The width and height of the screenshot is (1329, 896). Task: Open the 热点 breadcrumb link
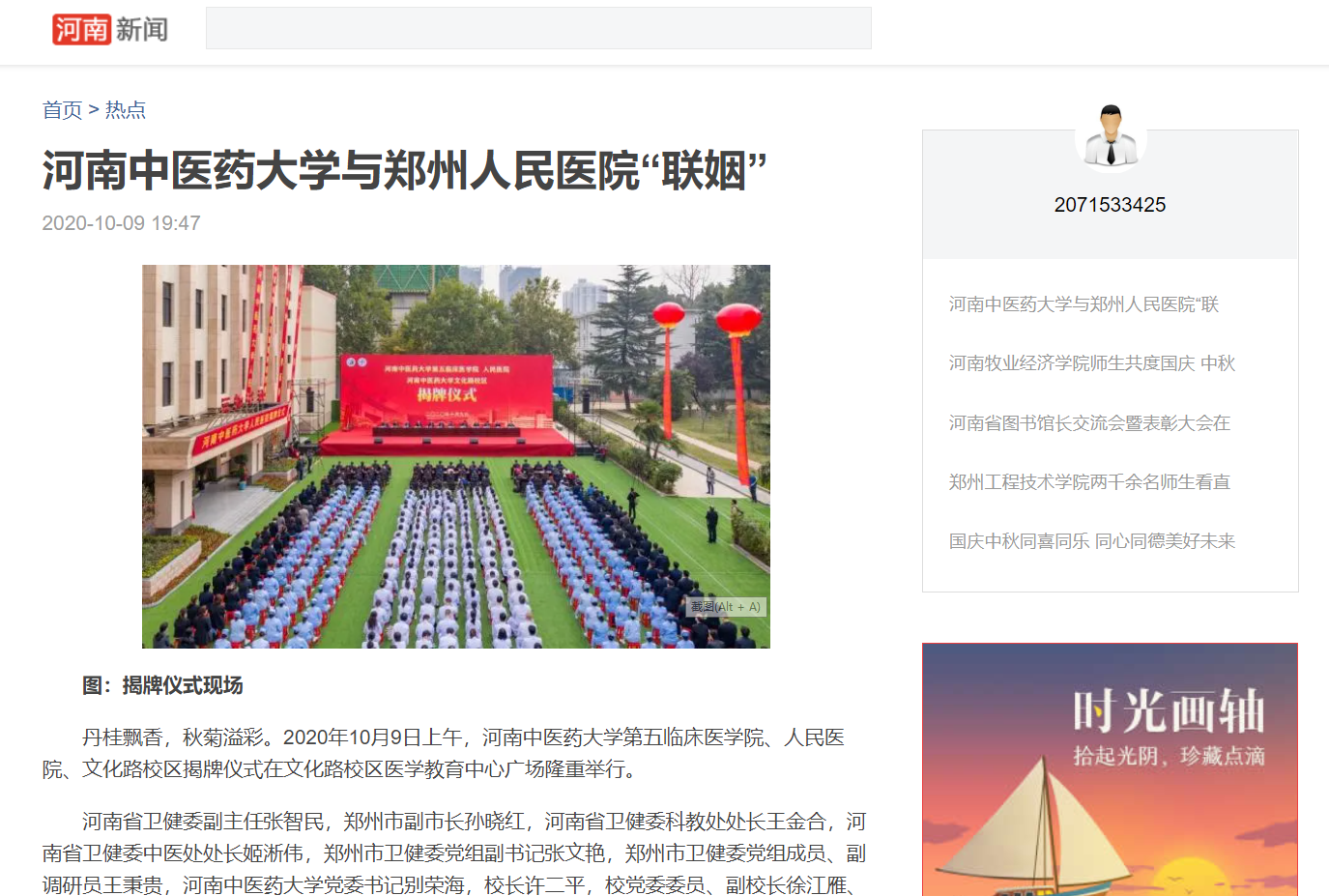pos(126,110)
